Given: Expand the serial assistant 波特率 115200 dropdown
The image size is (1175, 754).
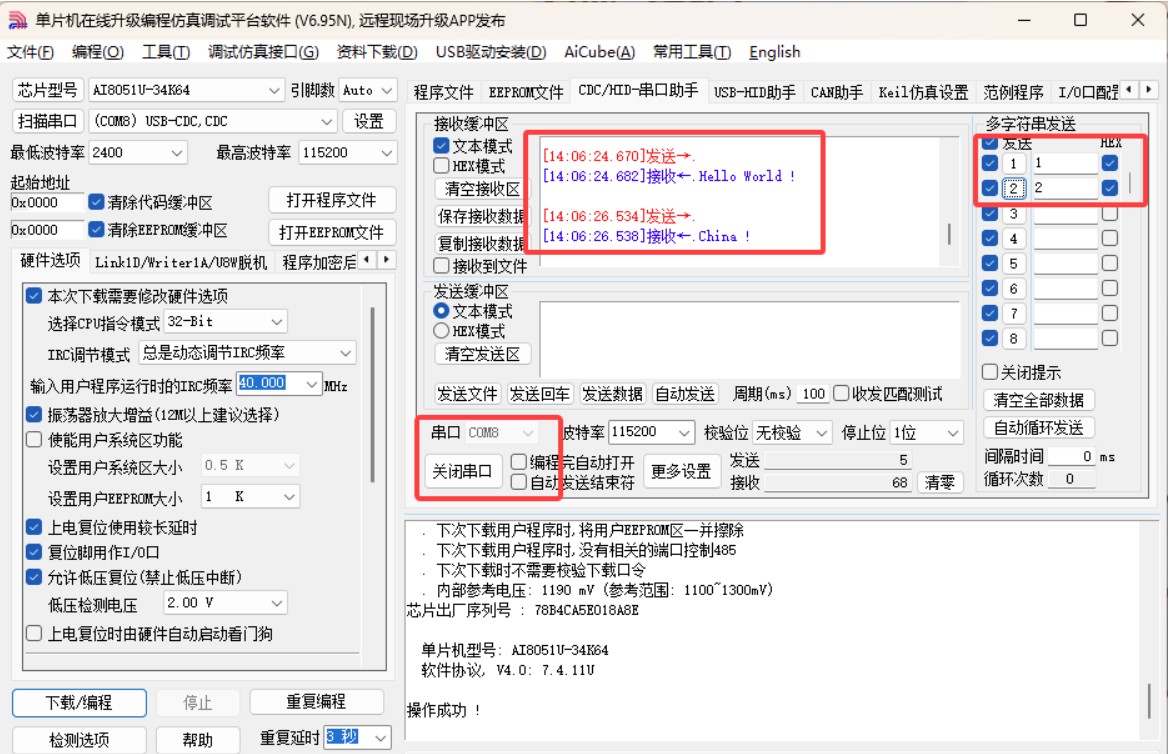Looking at the screenshot, I should pos(684,432).
